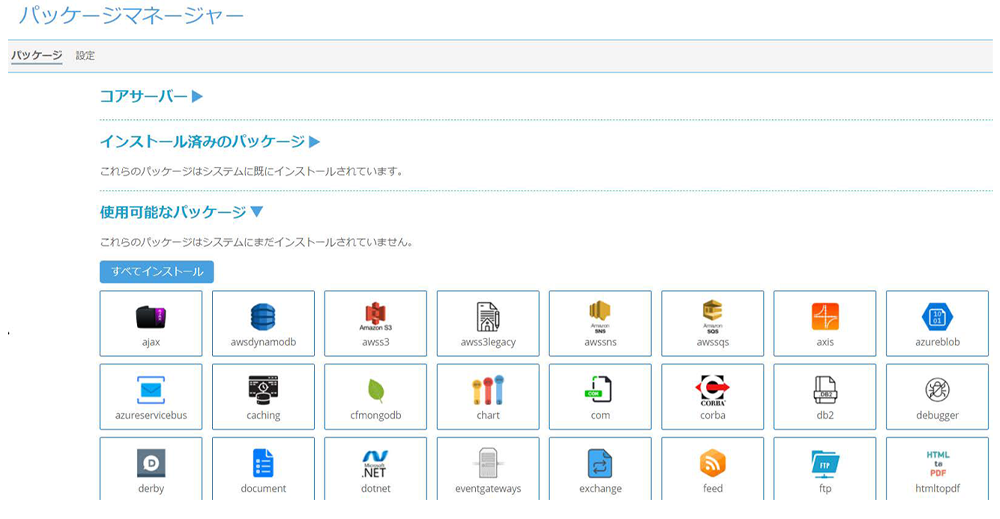The height and width of the screenshot is (519, 1000).
Task: Select the cfmongodb leaf icon
Action: pyautogui.click(x=375, y=390)
